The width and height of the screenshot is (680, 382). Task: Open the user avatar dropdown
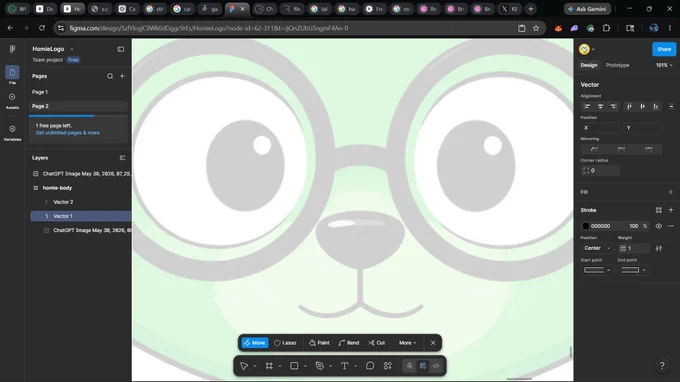pos(587,49)
